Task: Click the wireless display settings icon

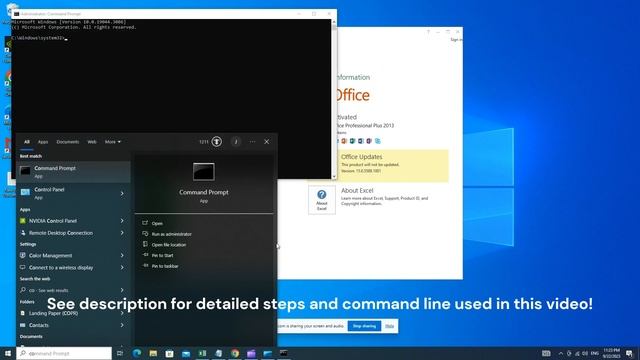Action: tap(23, 268)
